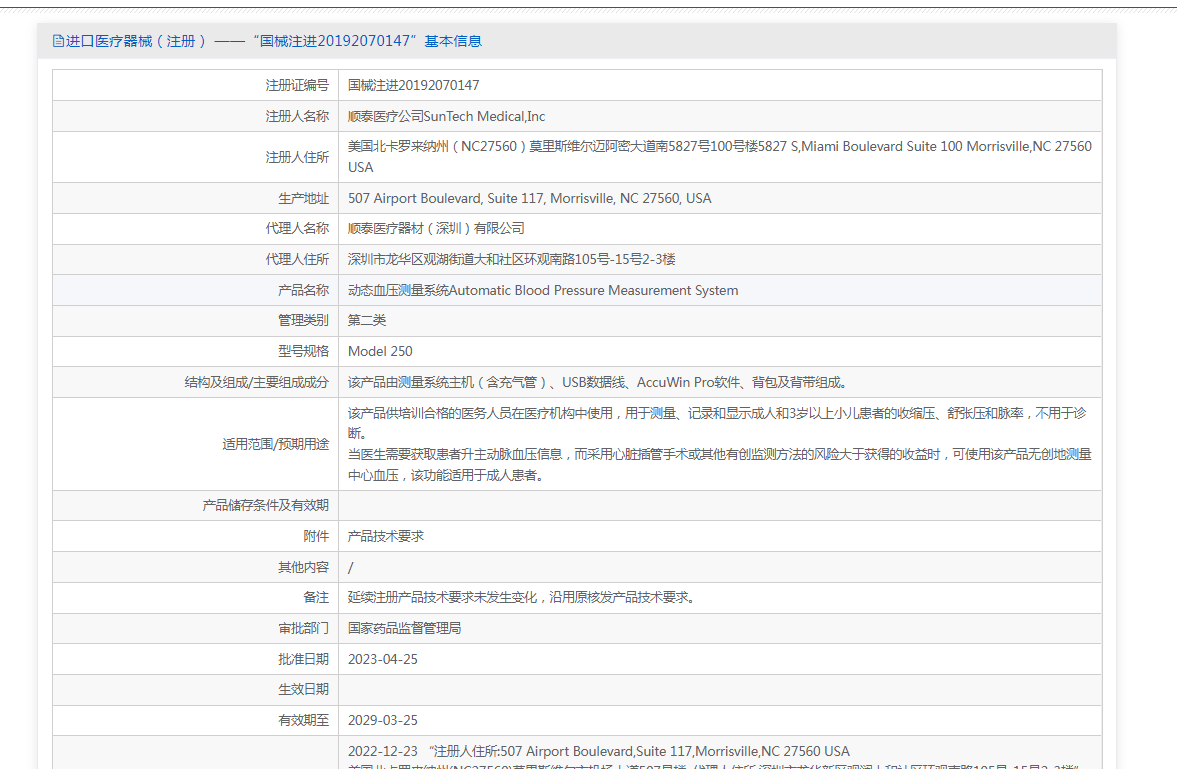Screen dimensions: 1177x769
Task: Click production address 507 Airport Boulevard text
Action: point(529,199)
